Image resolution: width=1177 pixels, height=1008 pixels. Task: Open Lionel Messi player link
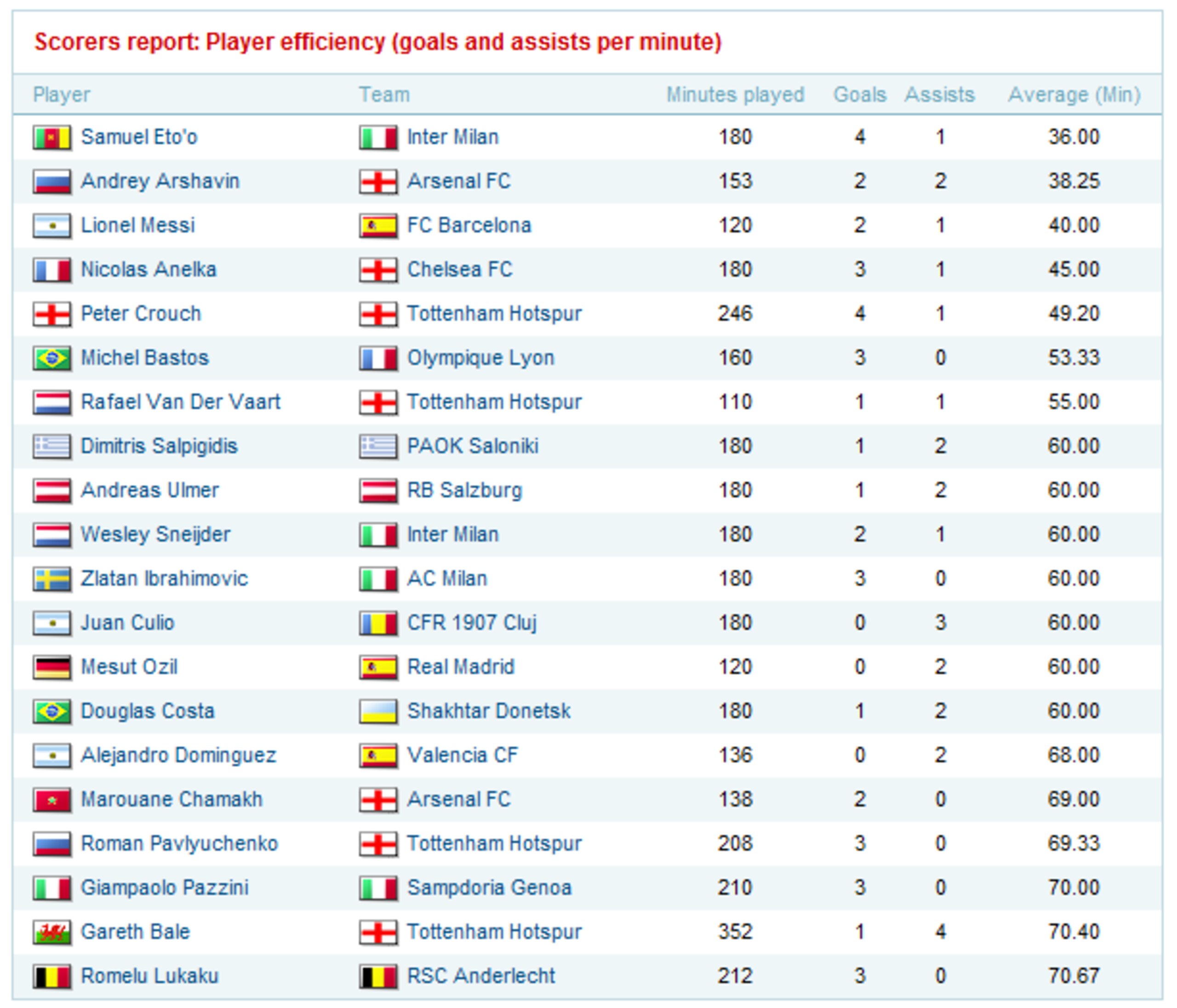(x=138, y=226)
